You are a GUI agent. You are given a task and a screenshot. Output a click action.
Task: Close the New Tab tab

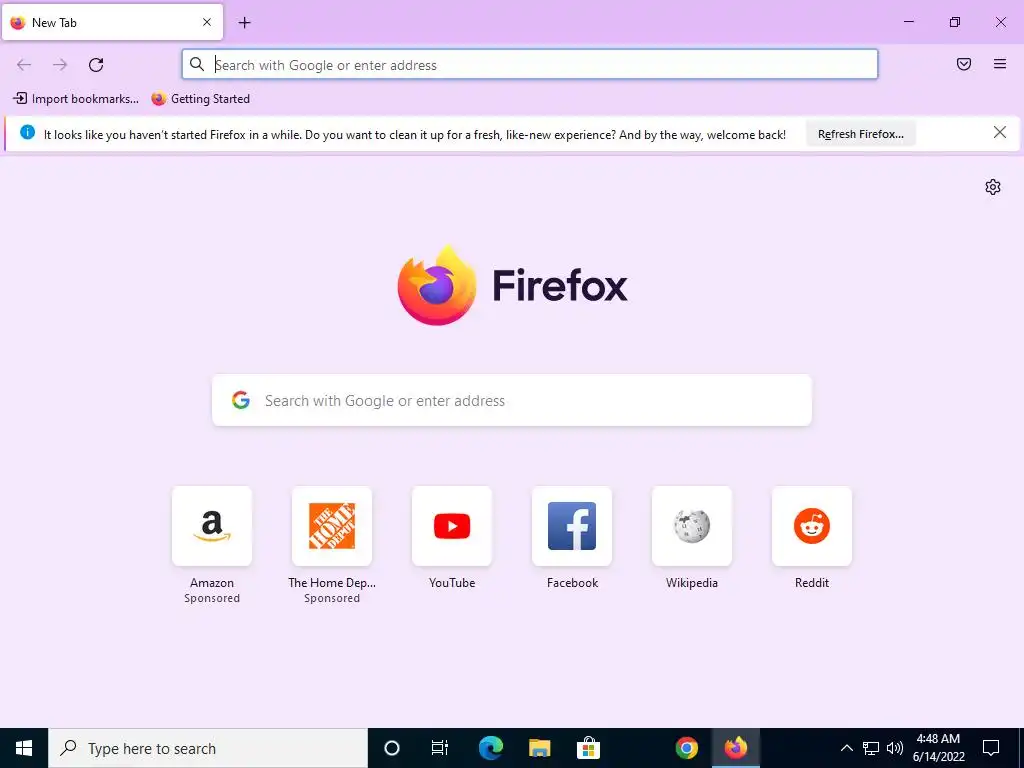pos(207,22)
